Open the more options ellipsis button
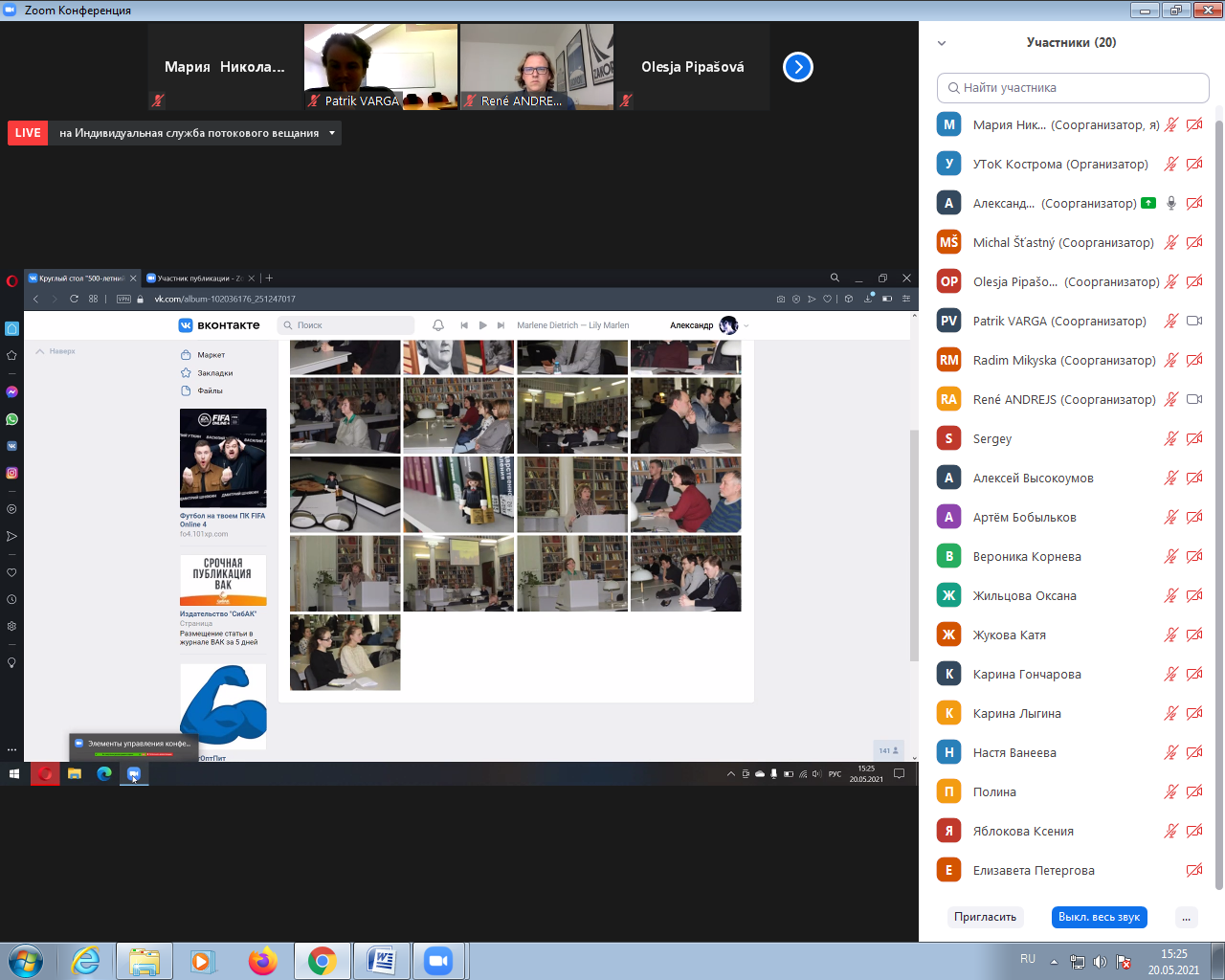 [1186, 917]
